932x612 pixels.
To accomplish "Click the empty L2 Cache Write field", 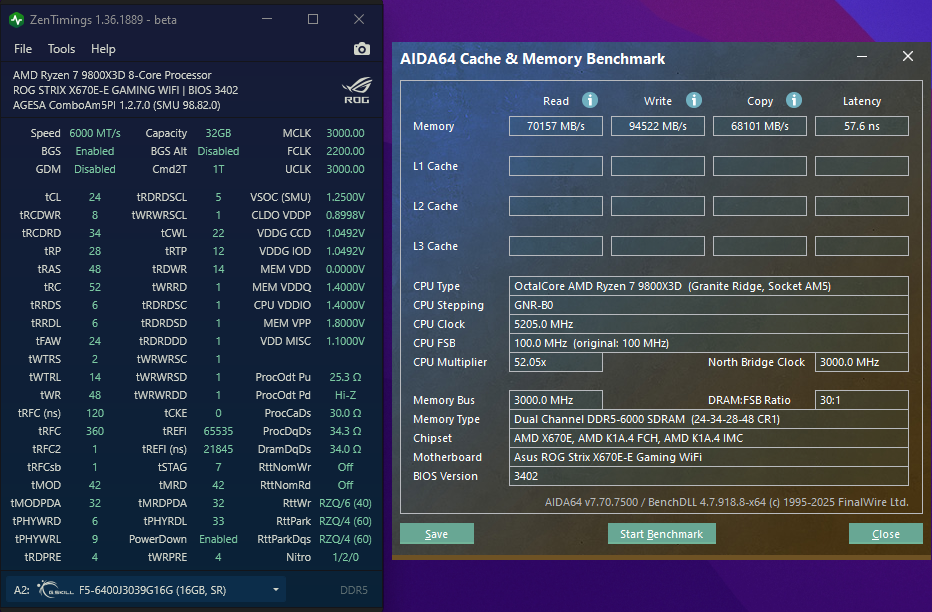I will [x=658, y=206].
